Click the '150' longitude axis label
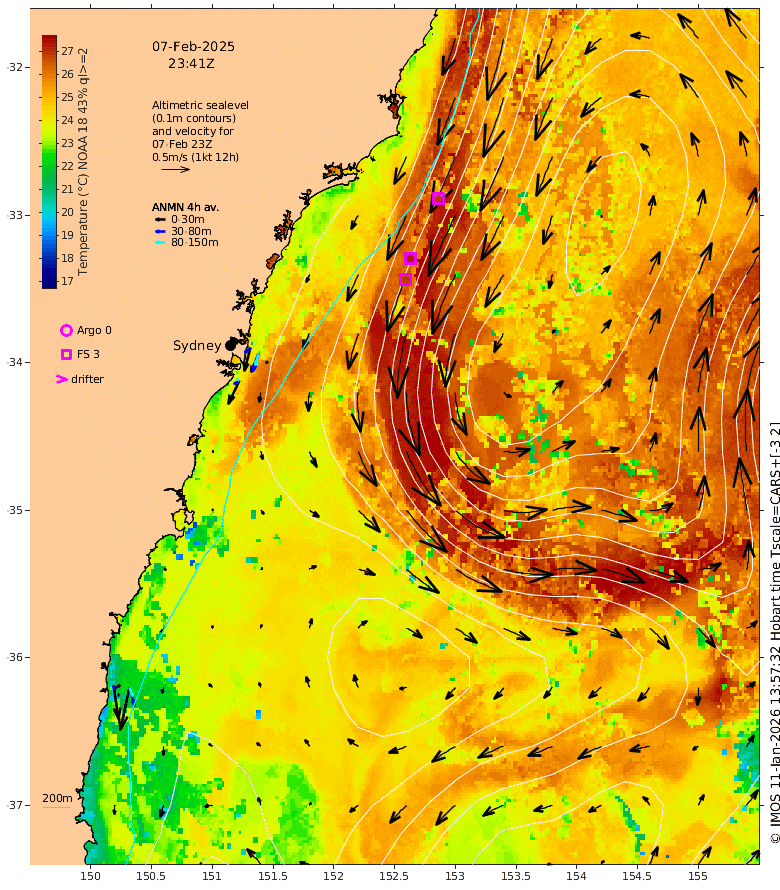 point(90,876)
